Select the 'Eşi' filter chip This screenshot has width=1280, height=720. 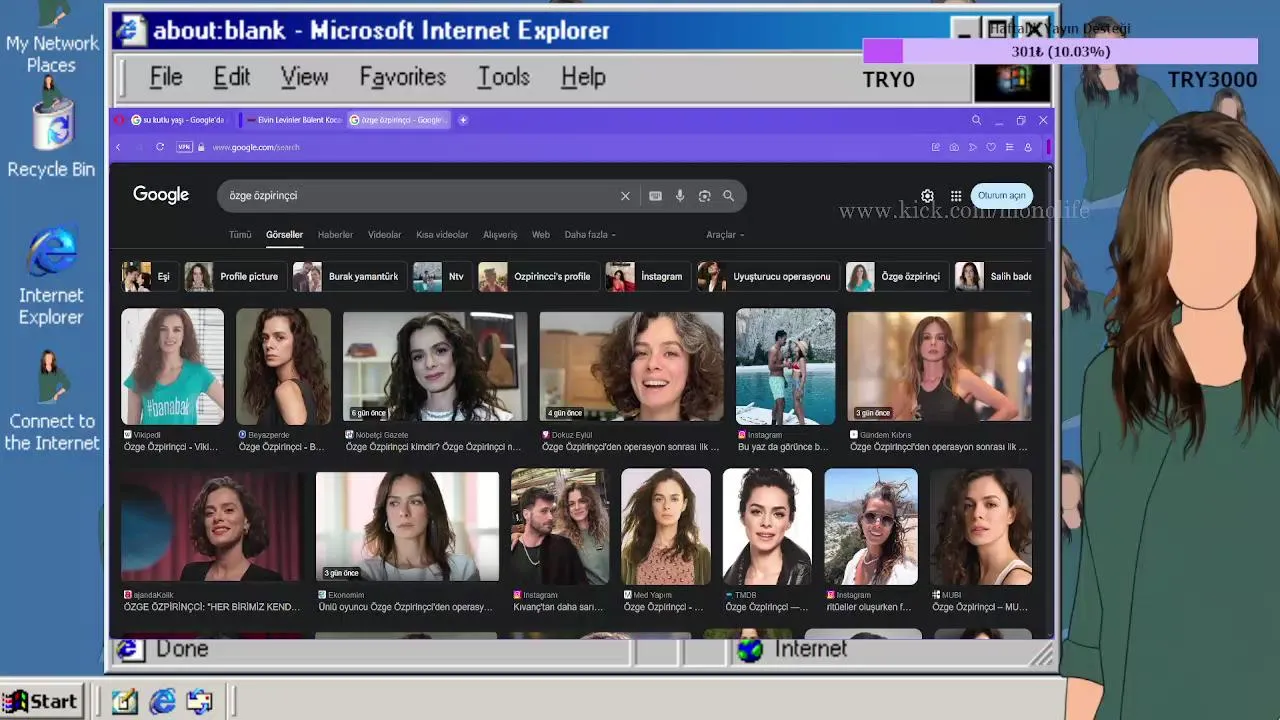tap(149, 277)
